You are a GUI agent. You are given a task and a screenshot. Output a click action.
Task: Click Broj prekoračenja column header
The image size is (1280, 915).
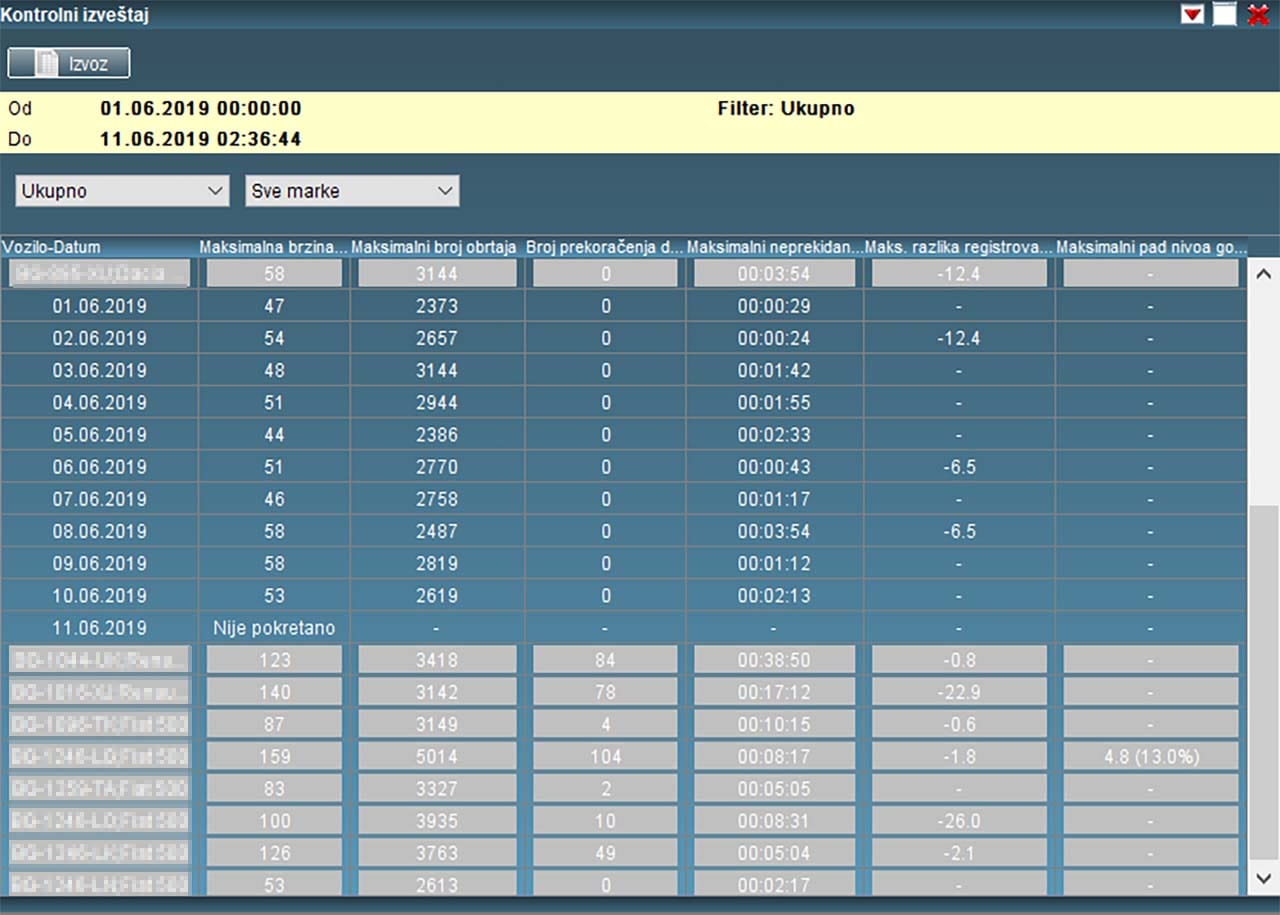coord(604,247)
